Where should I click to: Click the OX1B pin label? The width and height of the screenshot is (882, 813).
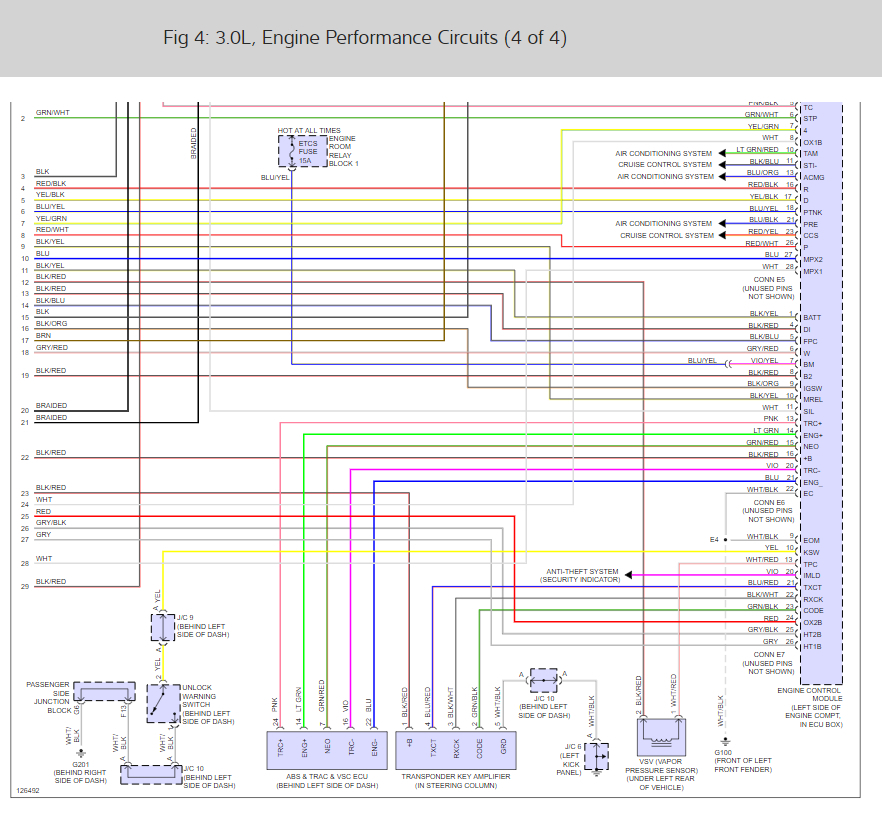click(x=813, y=143)
